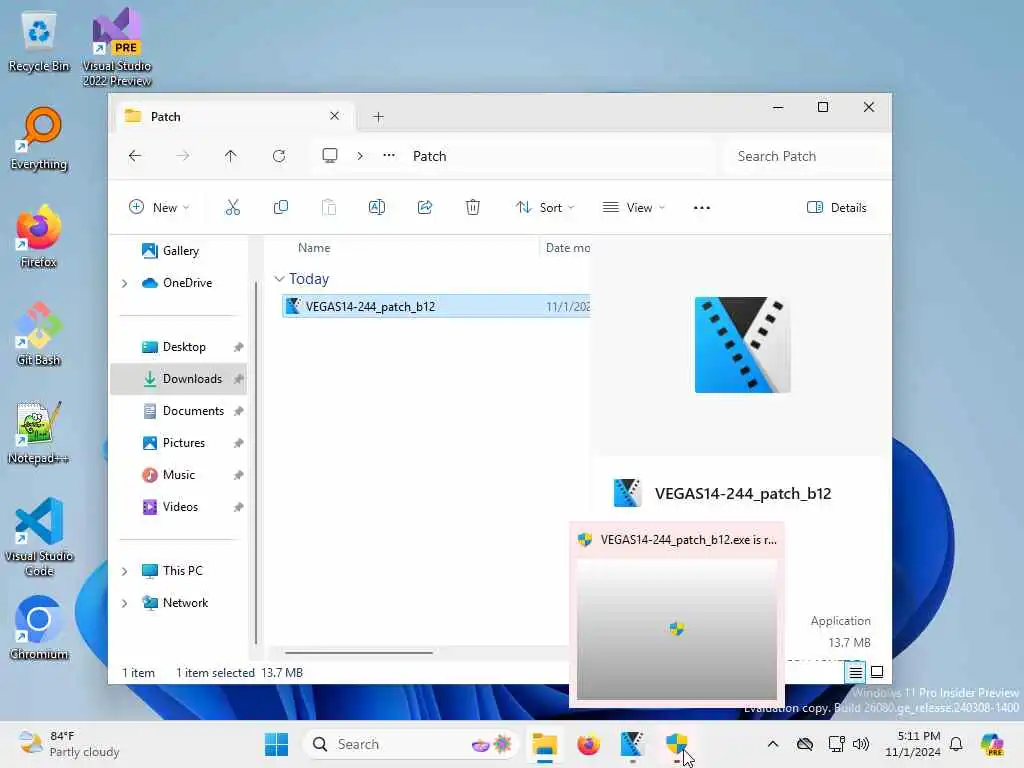Expand the This PC tree node
1024x768 pixels.
point(124,571)
